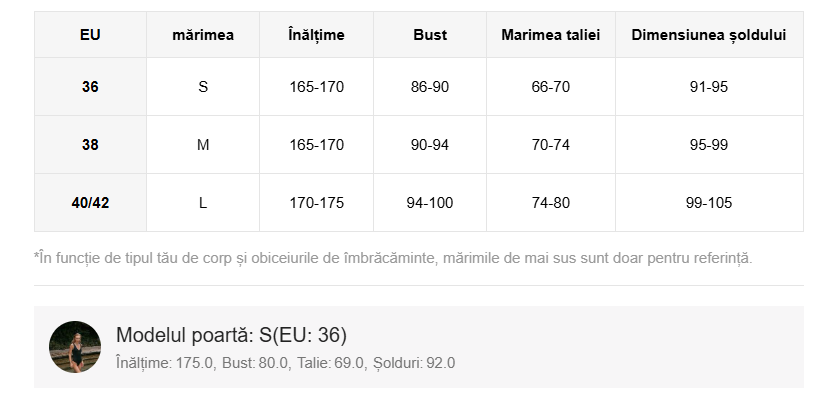Click the Modelul poartă S(EU: 36) heading
Image resolution: width=819 pixels, height=413 pixels.
coord(231,335)
